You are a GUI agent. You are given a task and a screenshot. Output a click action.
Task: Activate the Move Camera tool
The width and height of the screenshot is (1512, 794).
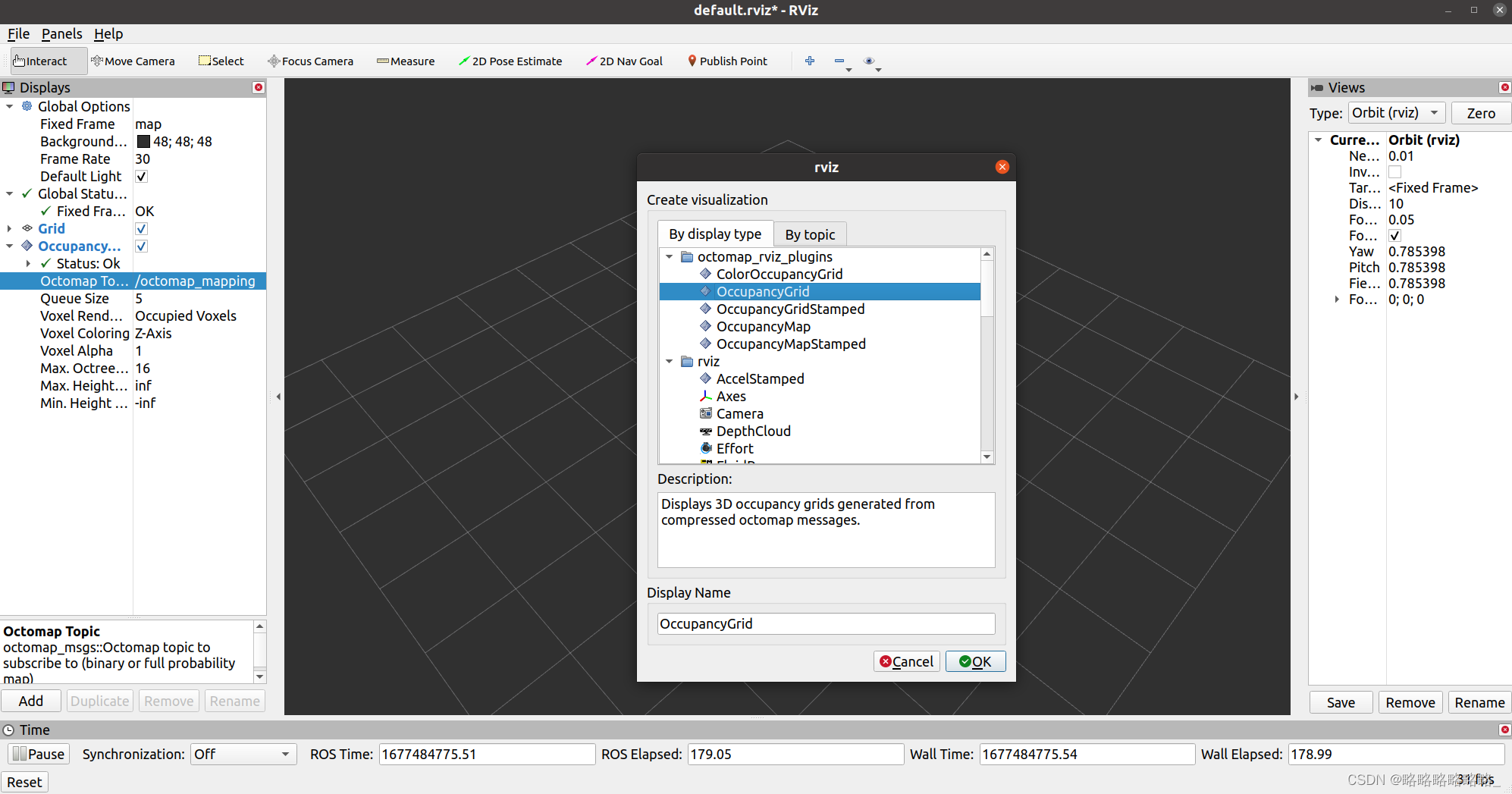(133, 61)
